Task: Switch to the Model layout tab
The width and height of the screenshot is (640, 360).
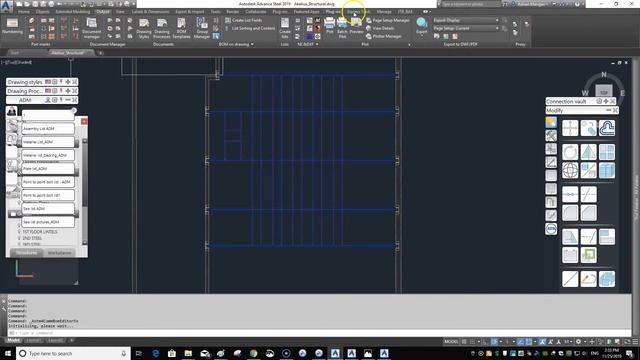Action: [13, 340]
